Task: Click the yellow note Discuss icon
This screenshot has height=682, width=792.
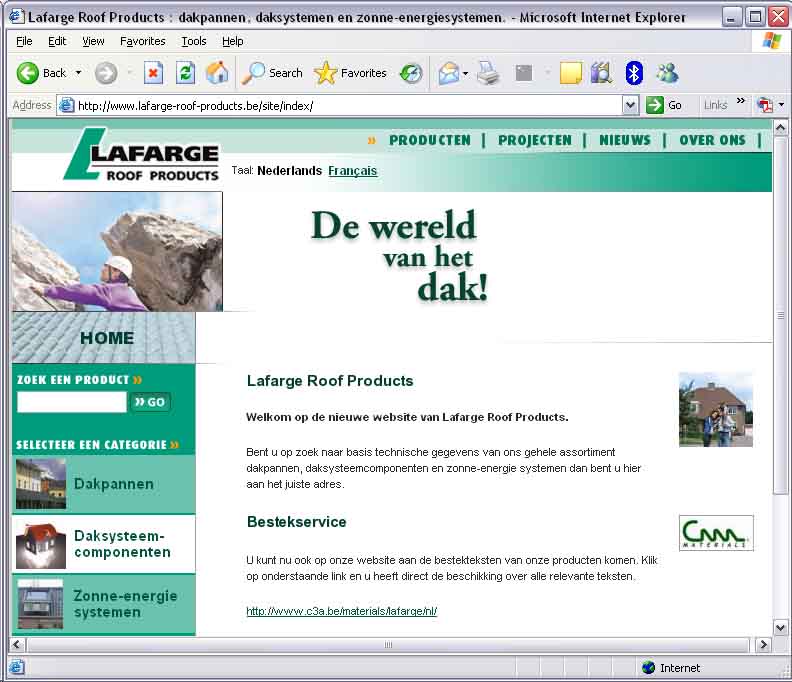Action: pos(571,73)
